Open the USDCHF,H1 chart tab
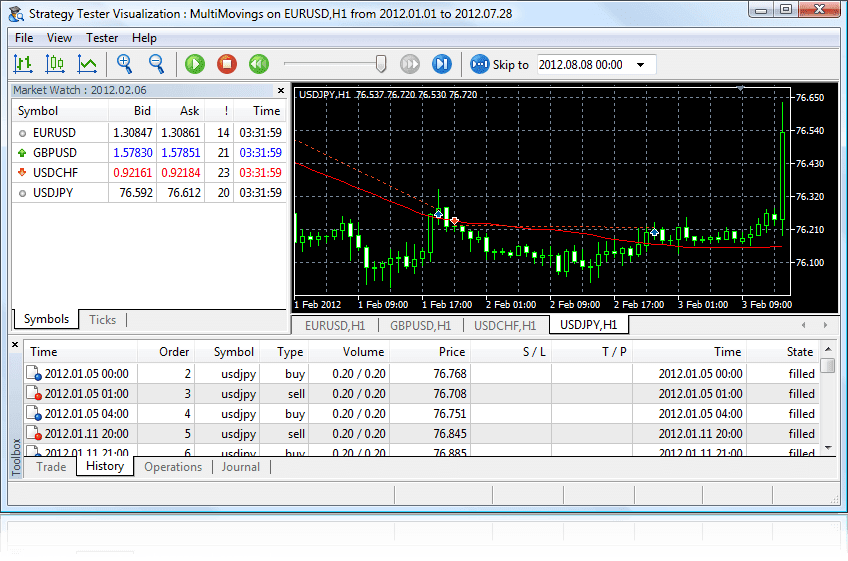Image resolution: width=848 pixels, height=561 pixels. tap(505, 325)
